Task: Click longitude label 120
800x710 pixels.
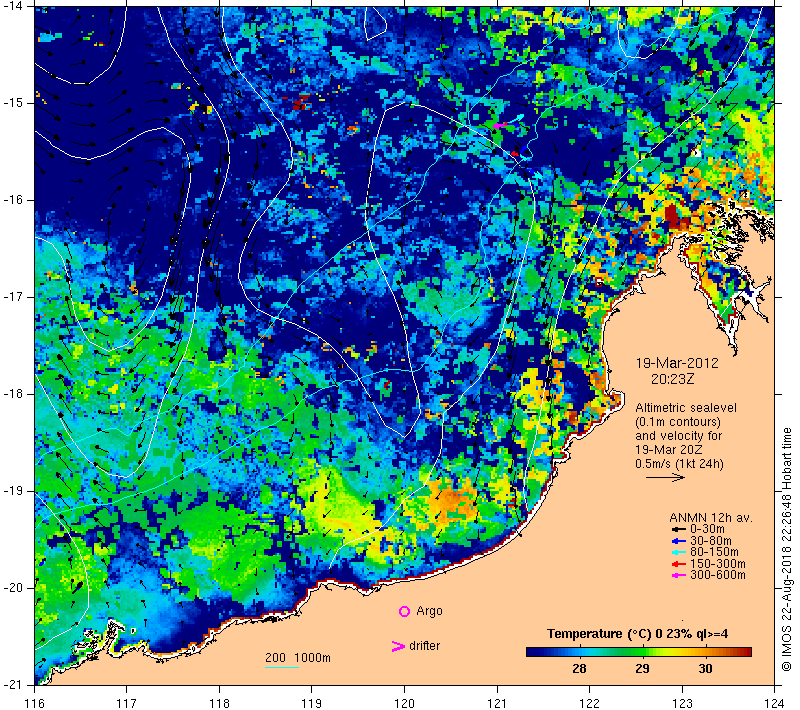Action: pyautogui.click(x=405, y=703)
